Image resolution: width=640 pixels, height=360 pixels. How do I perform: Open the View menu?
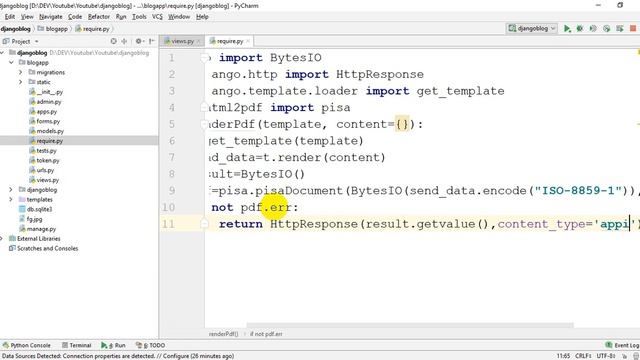[x=27, y=17]
